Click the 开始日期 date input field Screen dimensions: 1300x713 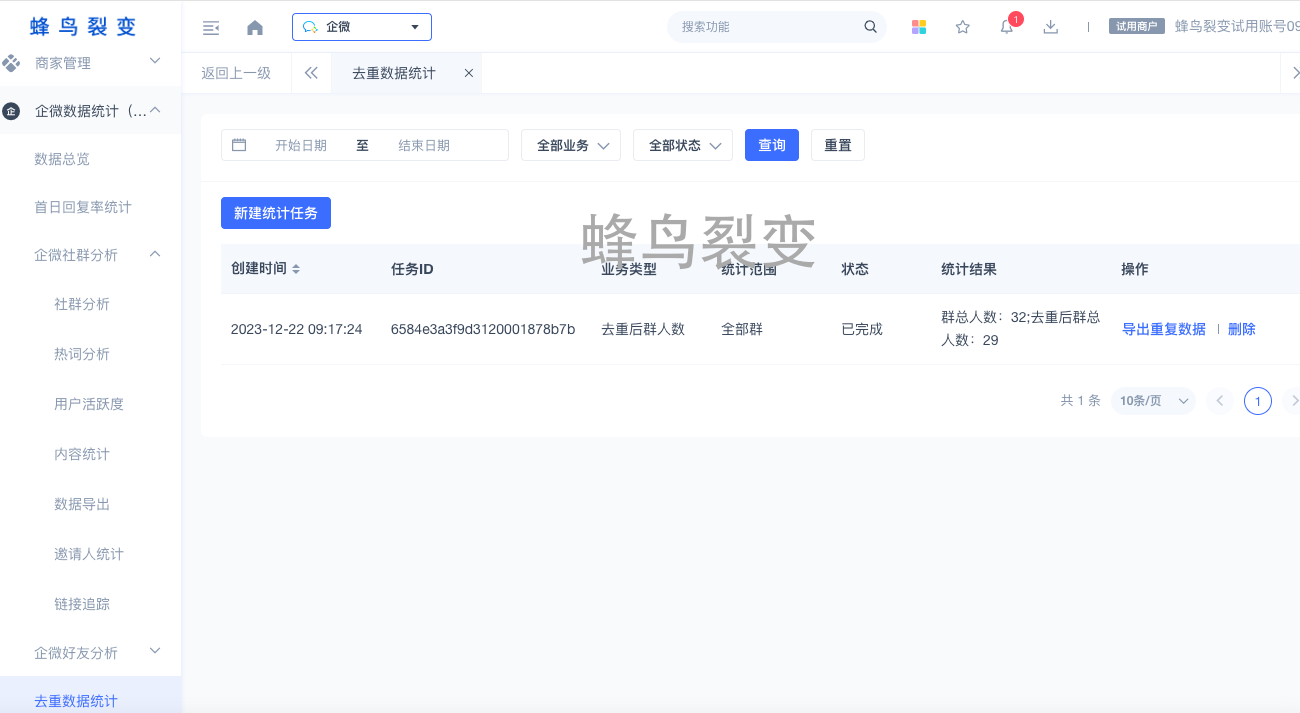pos(301,145)
